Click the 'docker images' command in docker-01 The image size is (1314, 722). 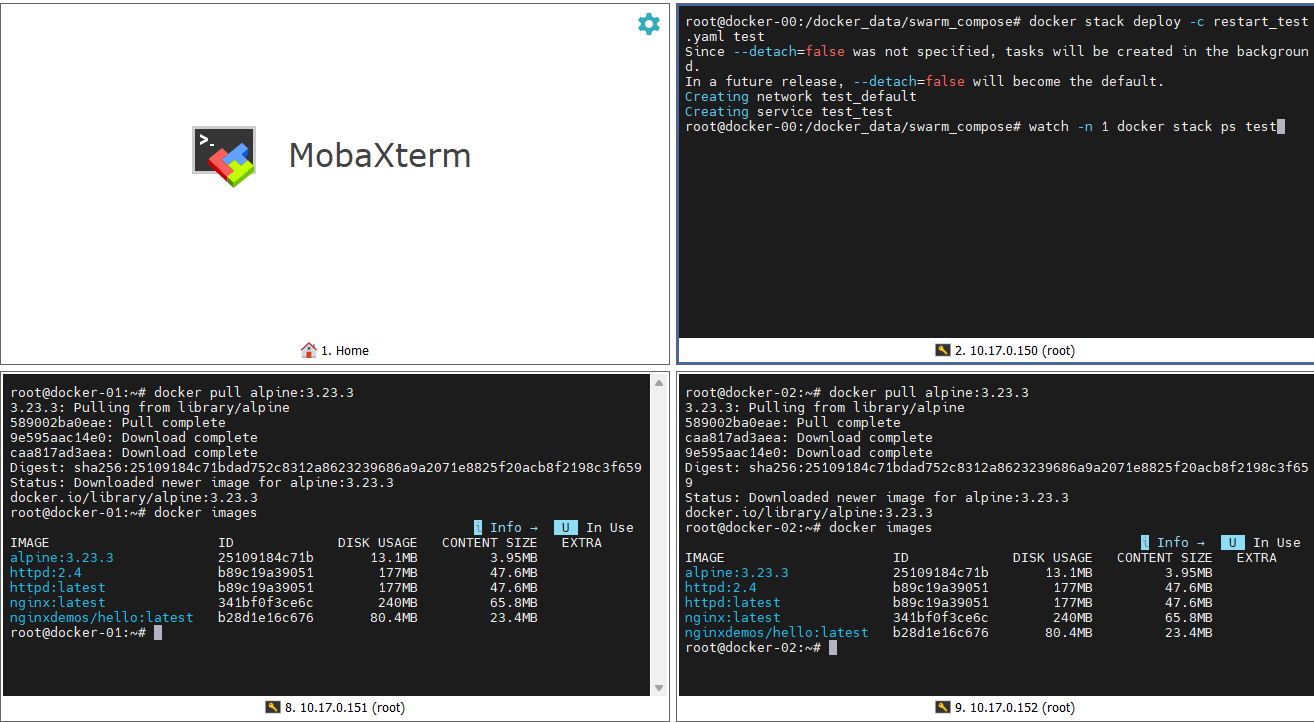click(x=206, y=513)
